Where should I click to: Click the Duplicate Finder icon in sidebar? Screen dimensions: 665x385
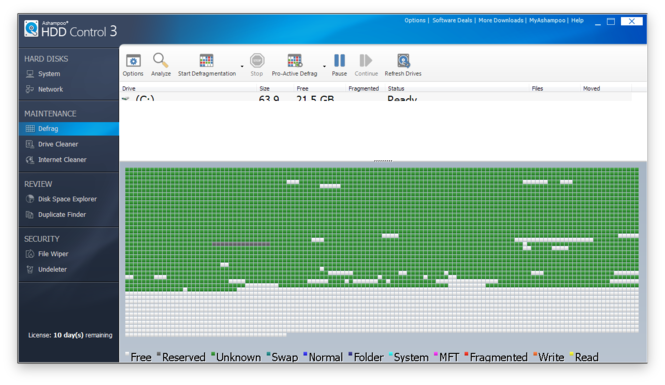pyautogui.click(x=30, y=215)
